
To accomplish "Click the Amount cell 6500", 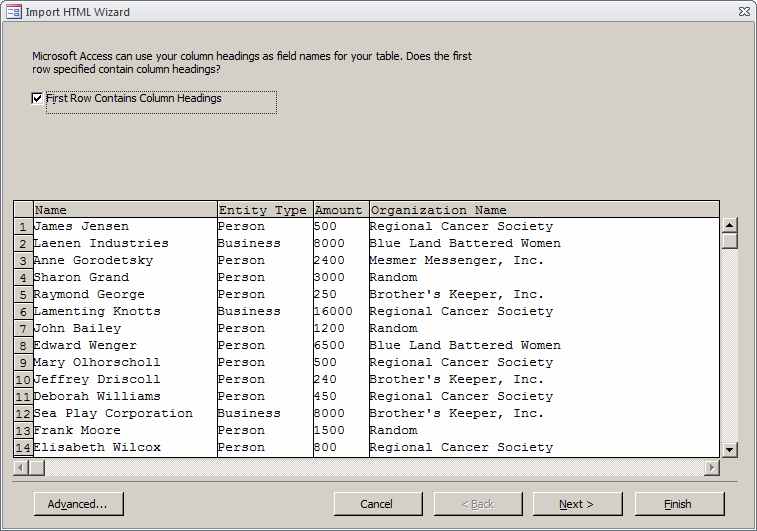I will [x=341, y=346].
